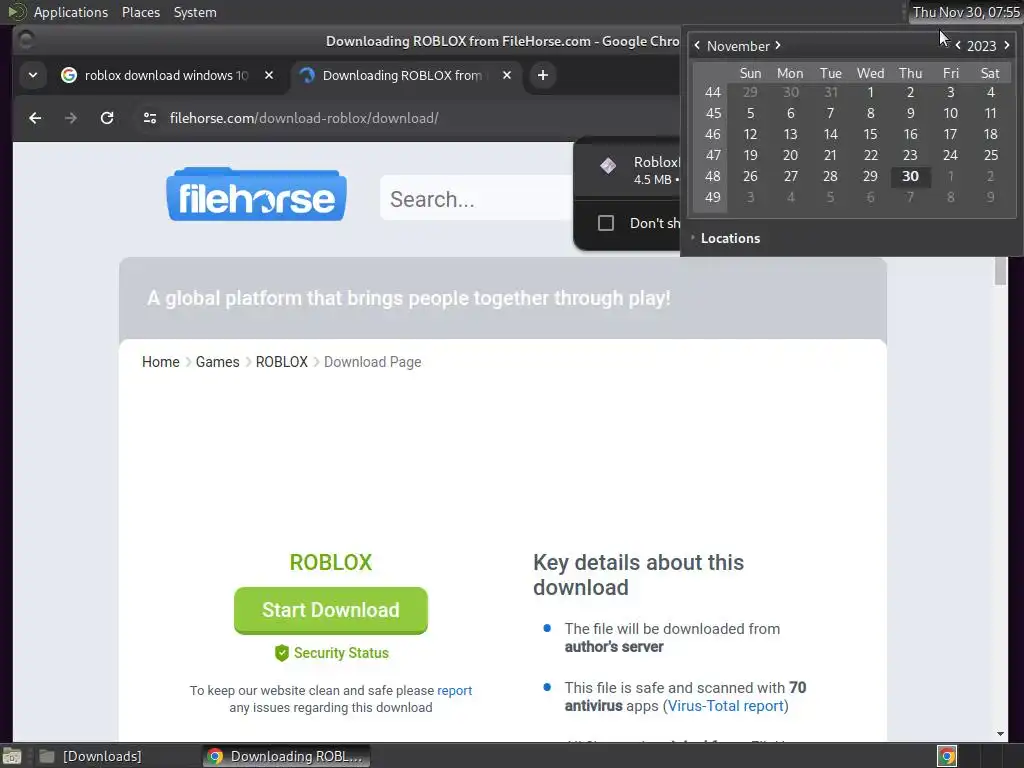Select November 24 in the calendar

click(950, 155)
